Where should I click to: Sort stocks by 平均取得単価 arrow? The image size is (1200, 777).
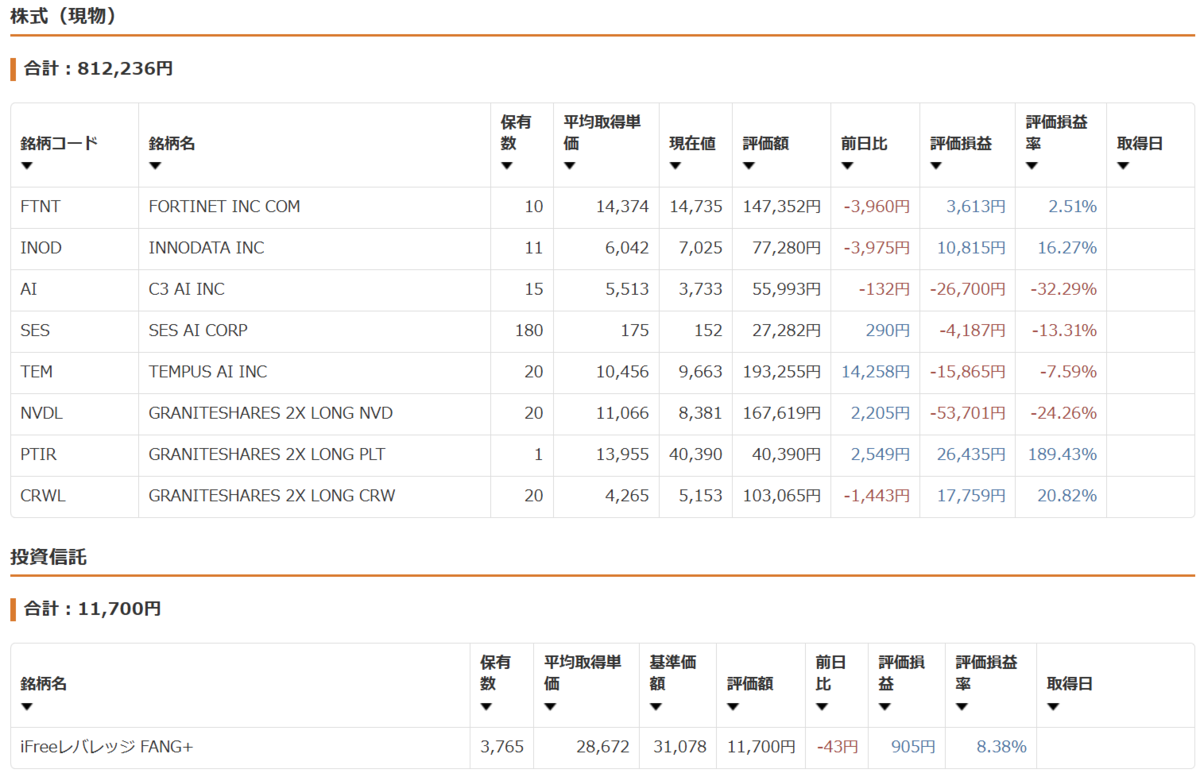coord(569,166)
